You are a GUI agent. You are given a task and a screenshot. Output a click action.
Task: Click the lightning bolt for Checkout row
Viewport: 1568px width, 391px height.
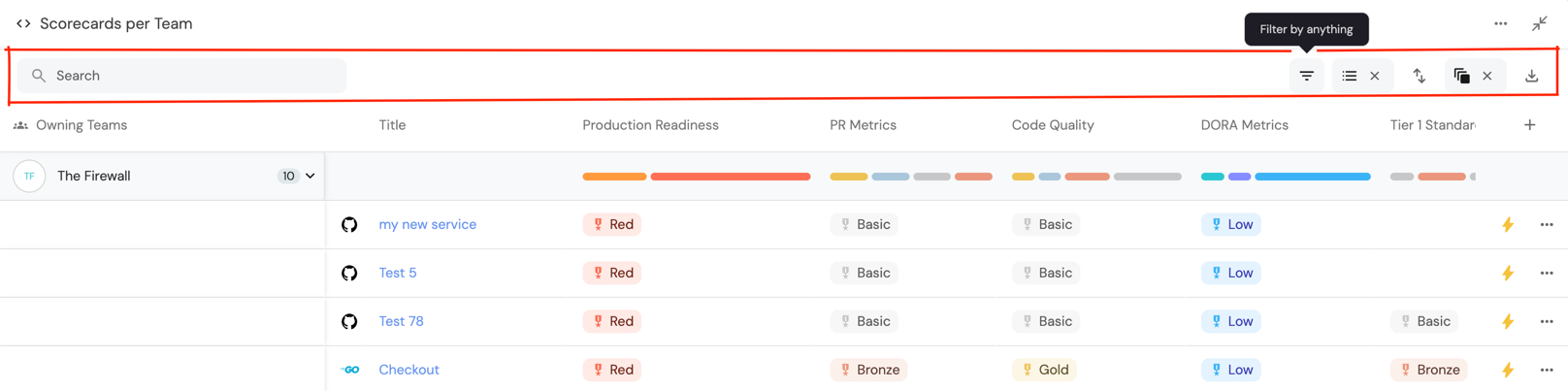(1507, 370)
